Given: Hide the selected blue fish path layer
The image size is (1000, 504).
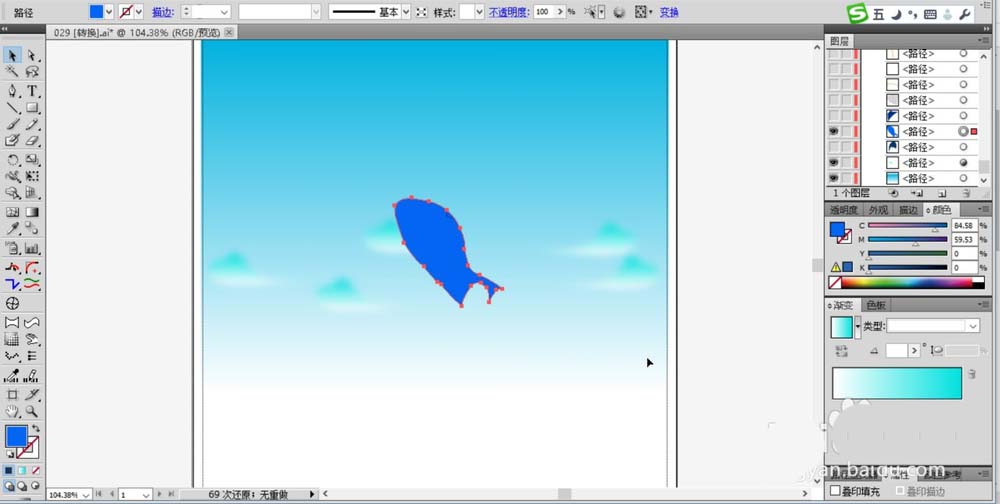Looking at the screenshot, I should [833, 131].
